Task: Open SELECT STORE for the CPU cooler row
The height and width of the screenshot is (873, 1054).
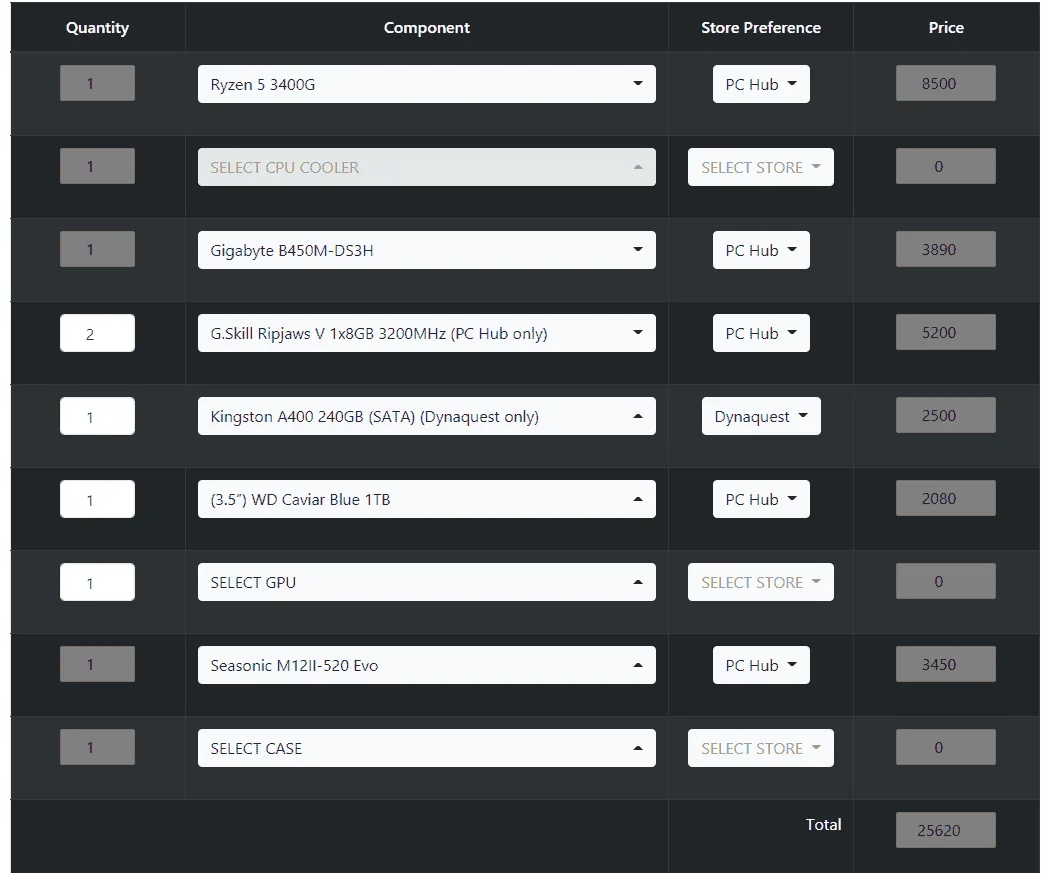Action: point(761,167)
